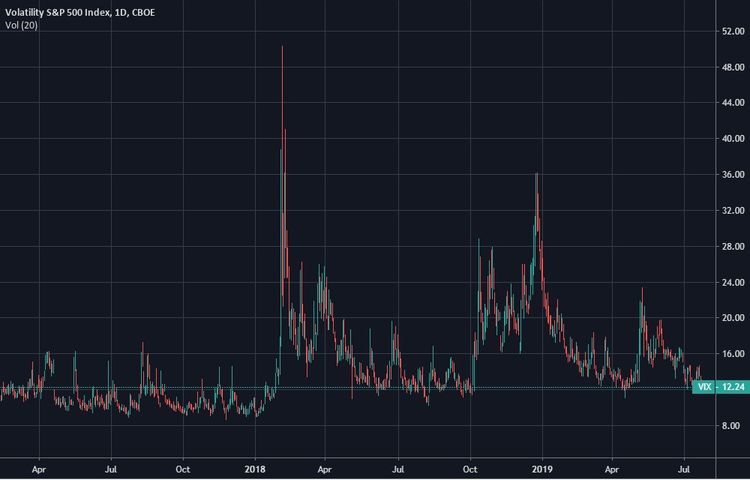Click the 40.00 price axis label

pyautogui.click(x=733, y=139)
